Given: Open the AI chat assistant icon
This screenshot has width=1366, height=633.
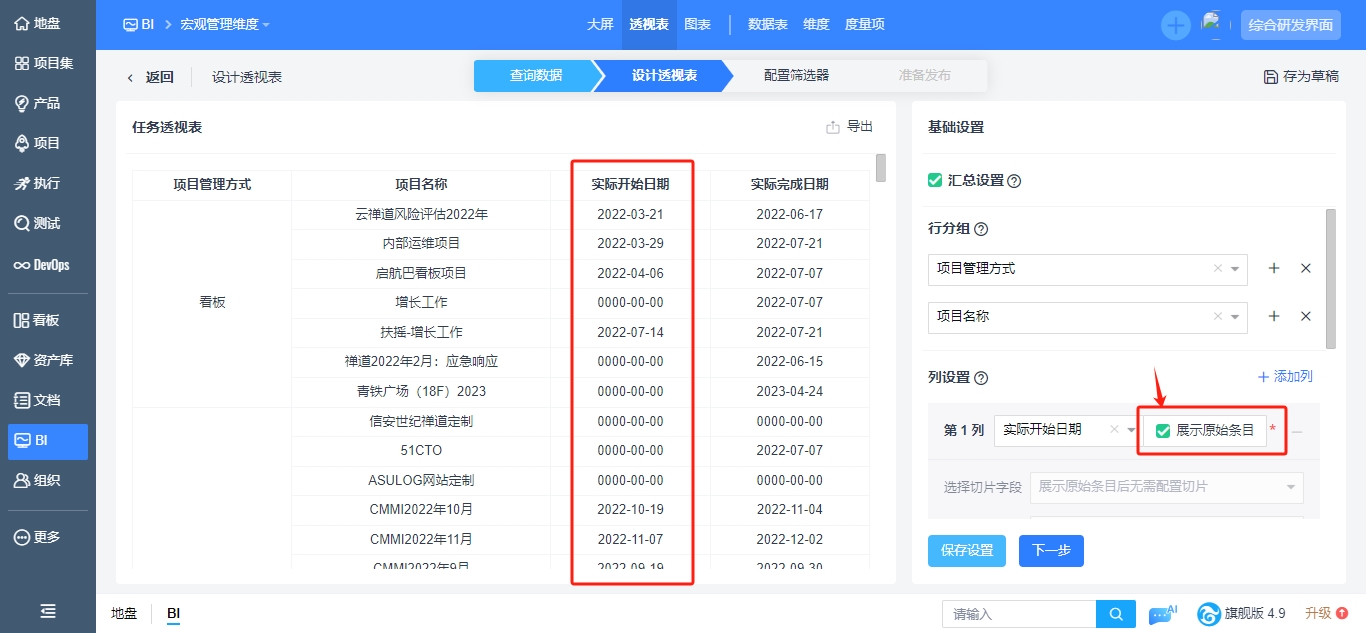Looking at the screenshot, I should click(1162, 614).
